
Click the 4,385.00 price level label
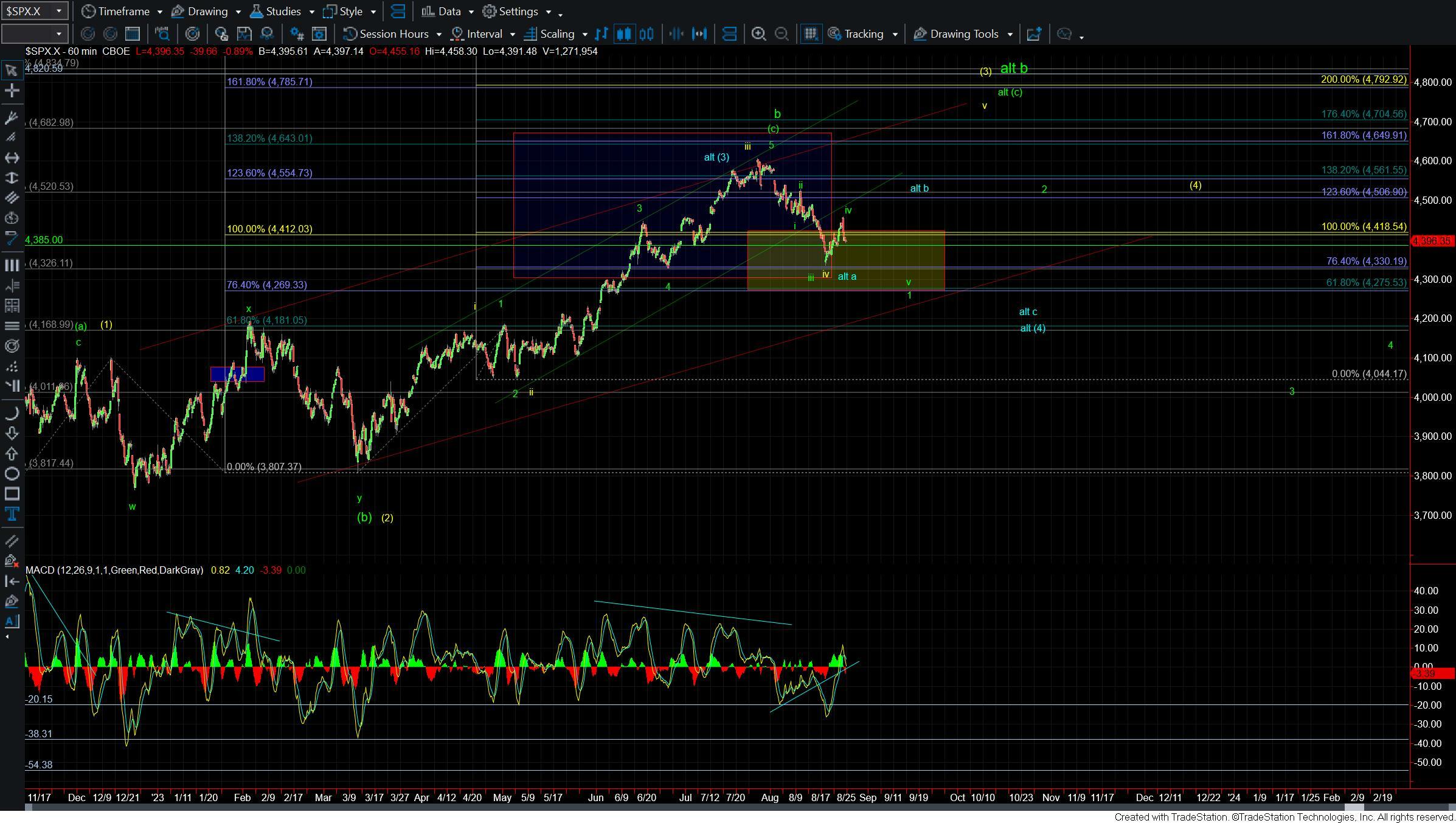(x=44, y=240)
